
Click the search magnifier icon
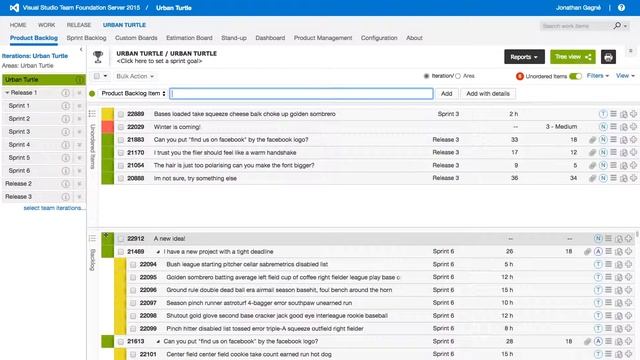click(617, 26)
